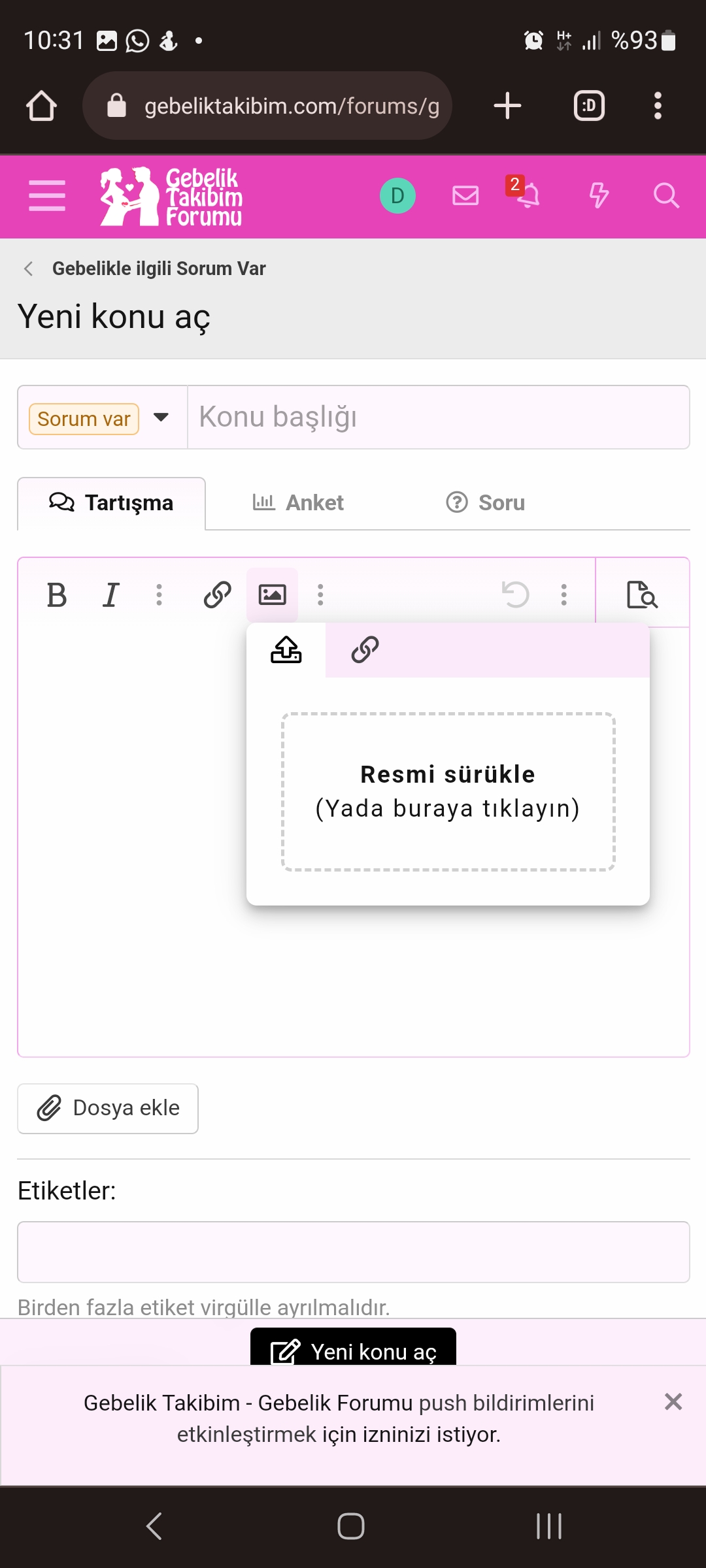Toggle bold formatting in the editor
This screenshot has height=1568, width=706.
pos(58,594)
